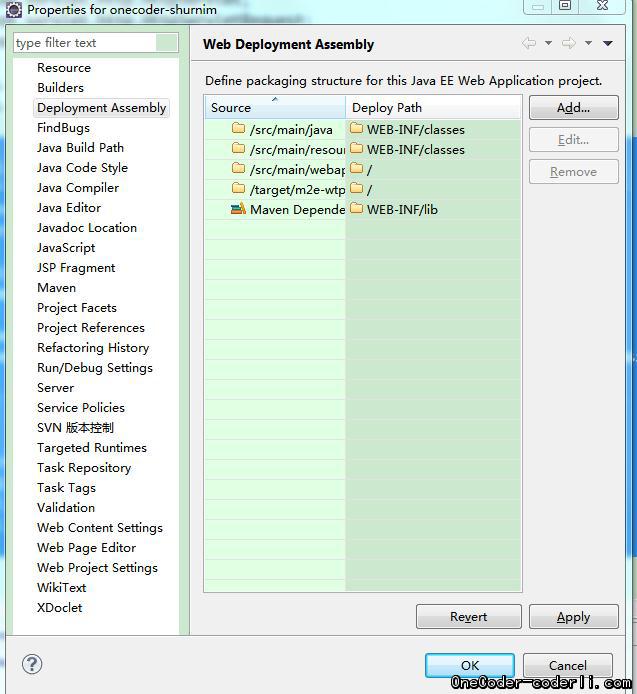Click the Apply button
Image resolution: width=637 pixels, height=694 pixels.
(x=573, y=617)
